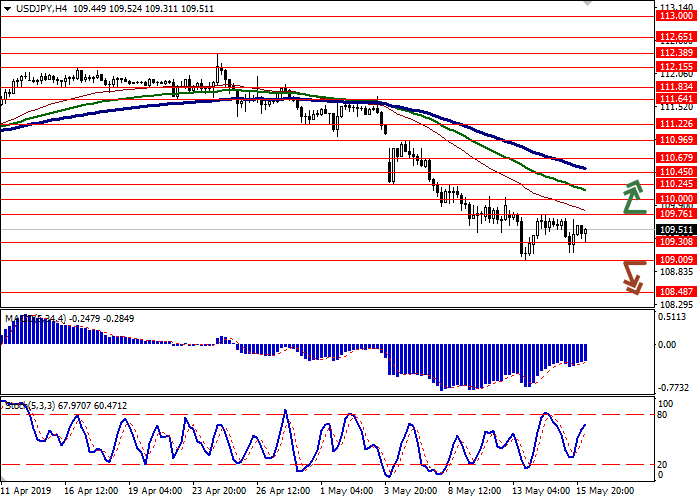Click the 112.155 price level label
The width and height of the screenshot is (700, 500).
tap(676, 67)
